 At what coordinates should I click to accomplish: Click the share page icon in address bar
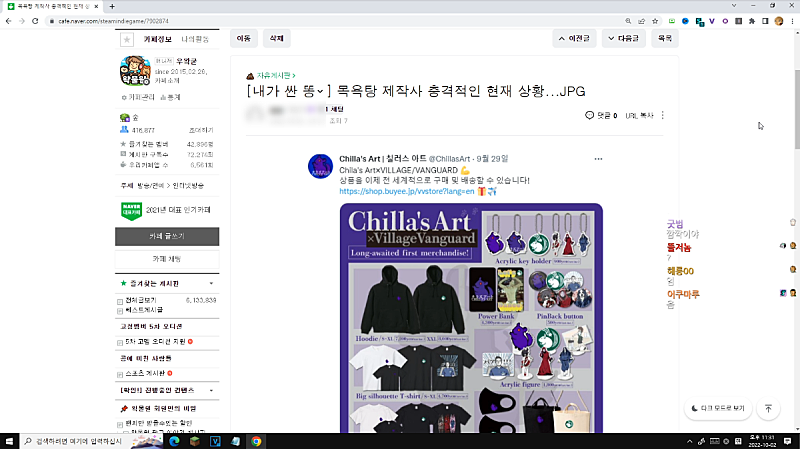641,21
